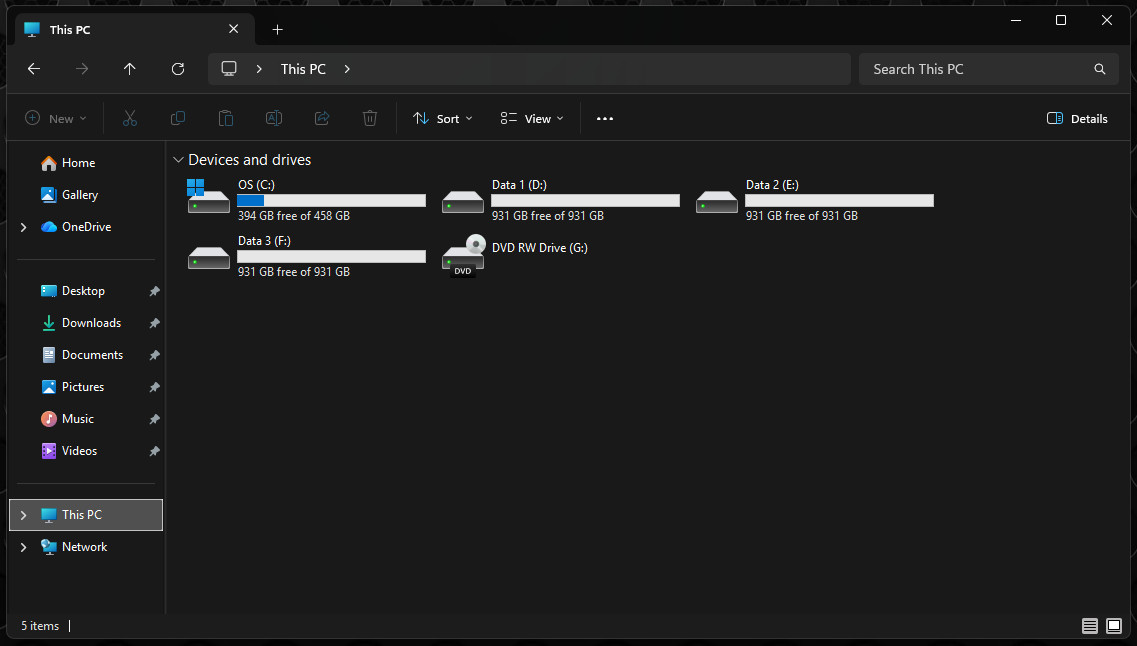This screenshot has height=646, width=1137.
Task: Open the Data 1 (D:) drive
Action: click(x=561, y=199)
